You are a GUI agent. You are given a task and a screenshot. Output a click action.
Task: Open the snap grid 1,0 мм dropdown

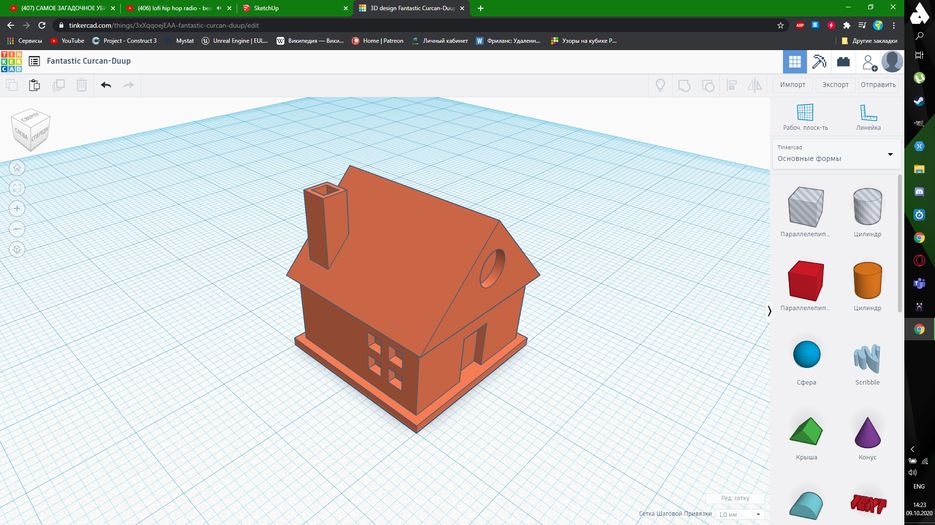740,514
